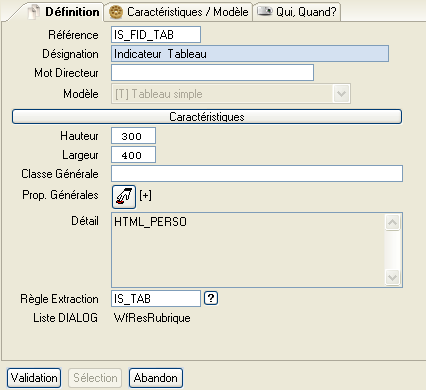Click the Hauteur field showing 300
This screenshot has height=390, width=426.
133,136
